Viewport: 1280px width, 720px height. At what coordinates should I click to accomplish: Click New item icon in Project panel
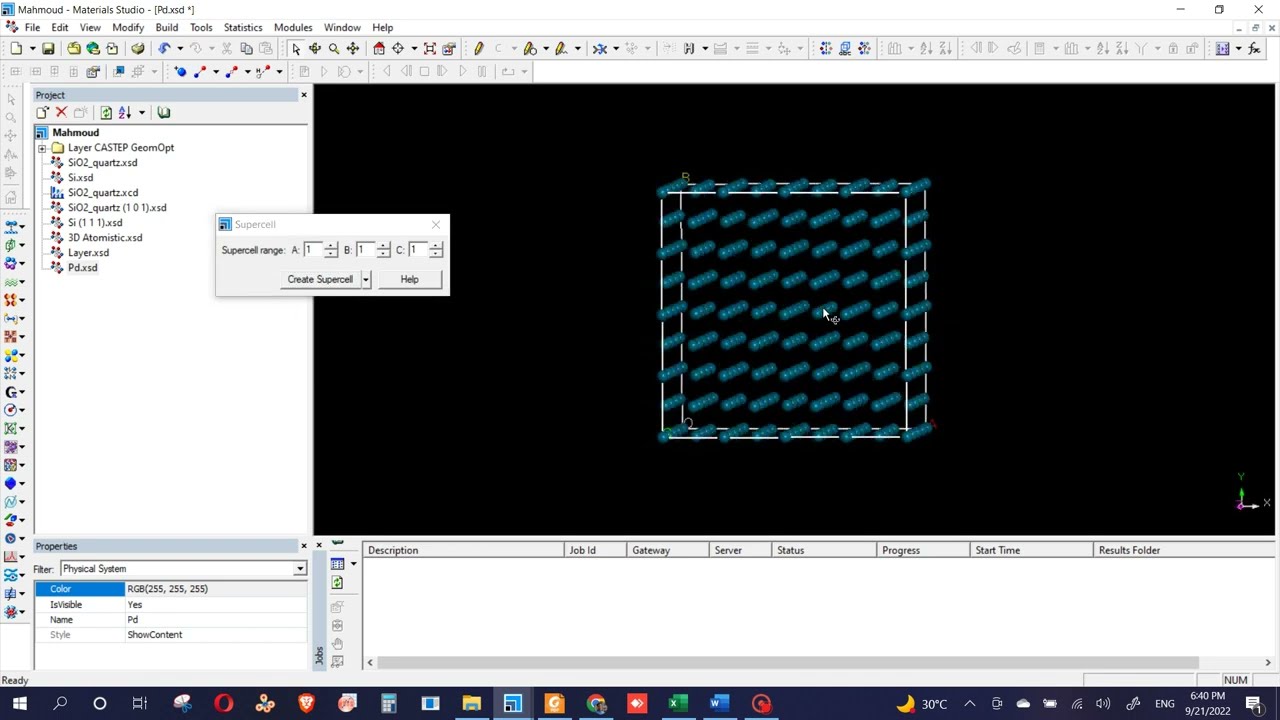[42, 113]
